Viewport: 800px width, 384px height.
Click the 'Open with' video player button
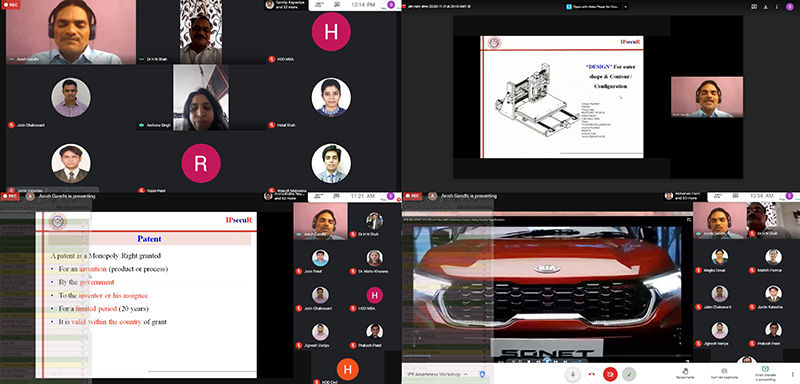click(x=593, y=7)
